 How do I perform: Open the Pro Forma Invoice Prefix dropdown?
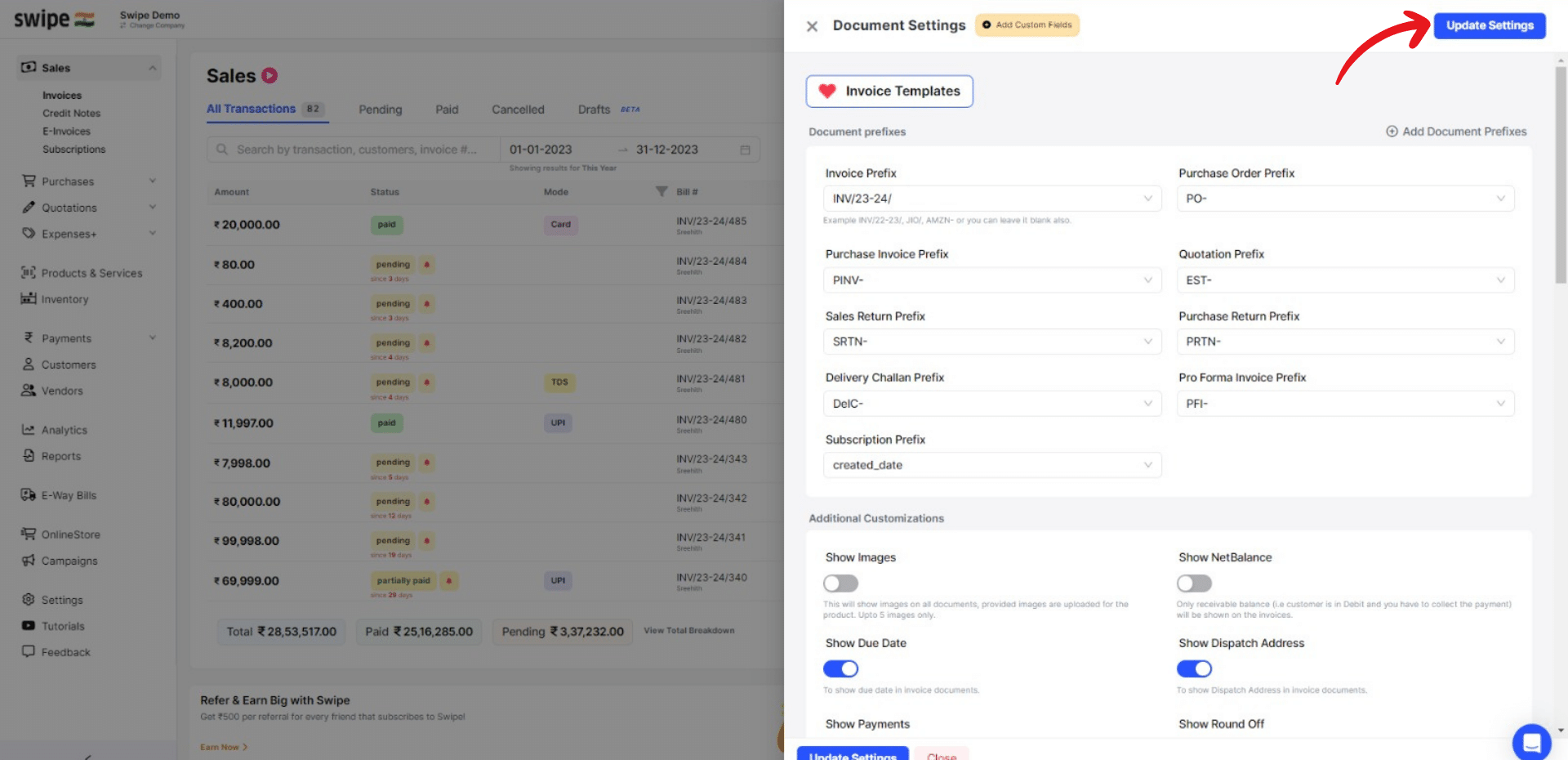[1345, 404]
